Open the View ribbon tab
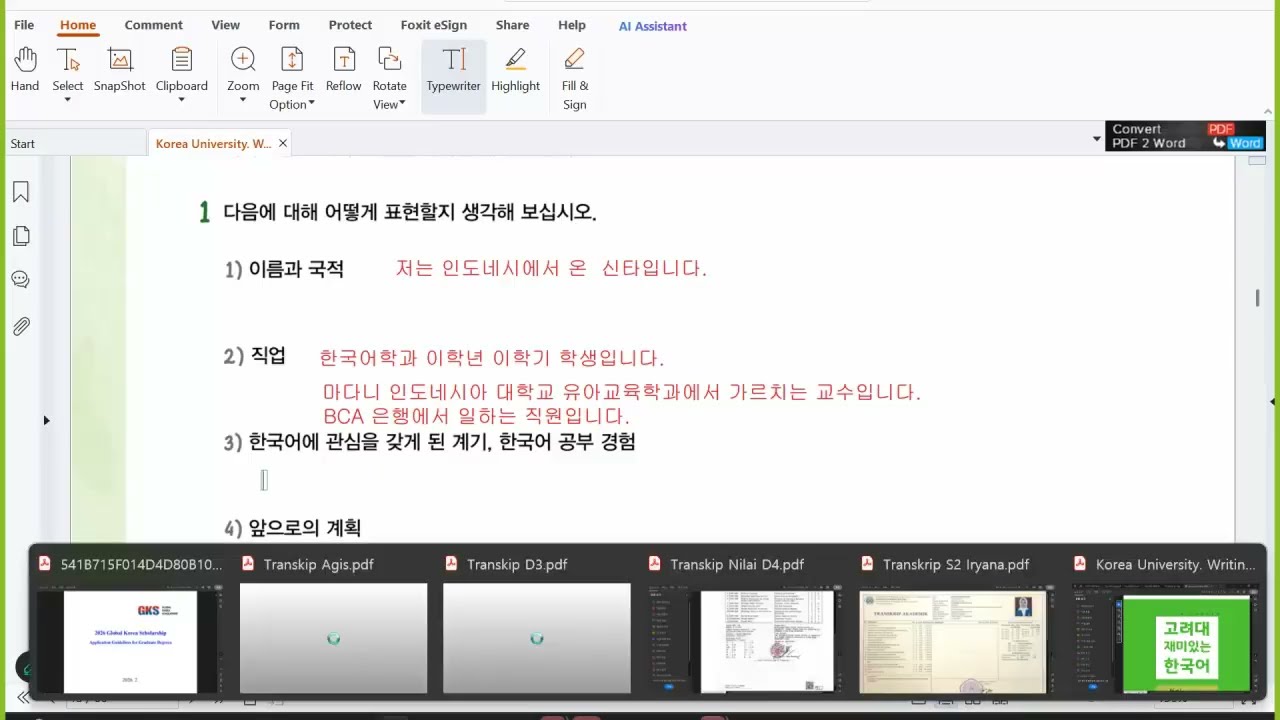The width and height of the screenshot is (1280, 720). [225, 25]
